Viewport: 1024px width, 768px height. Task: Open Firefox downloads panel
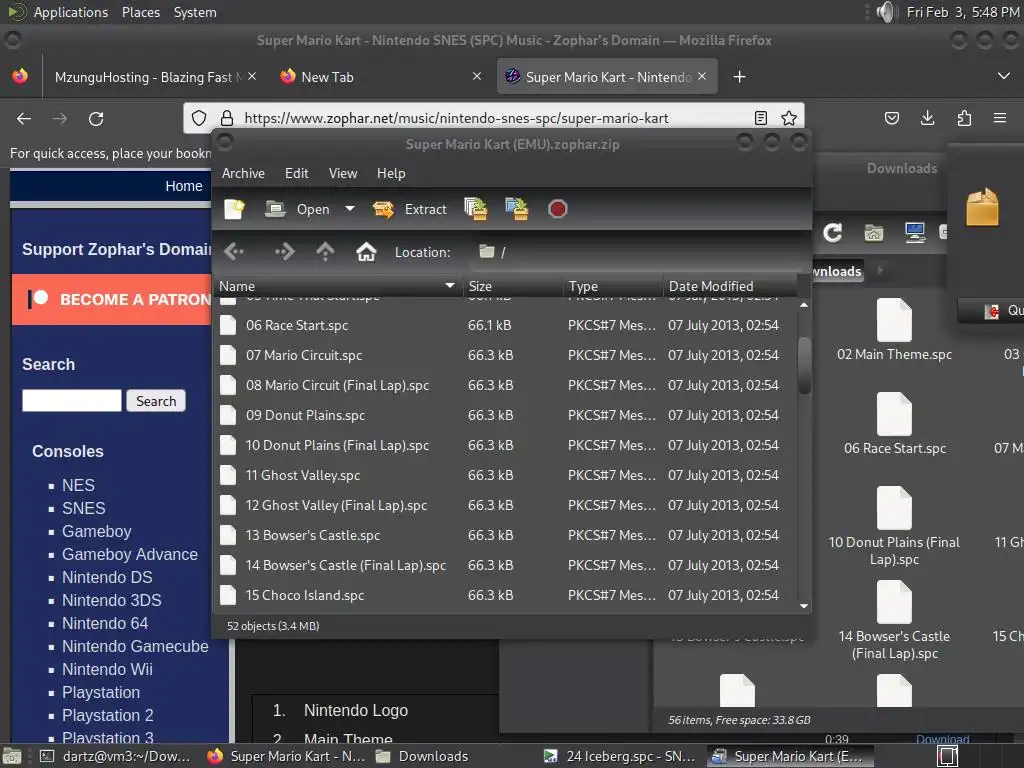(927, 118)
